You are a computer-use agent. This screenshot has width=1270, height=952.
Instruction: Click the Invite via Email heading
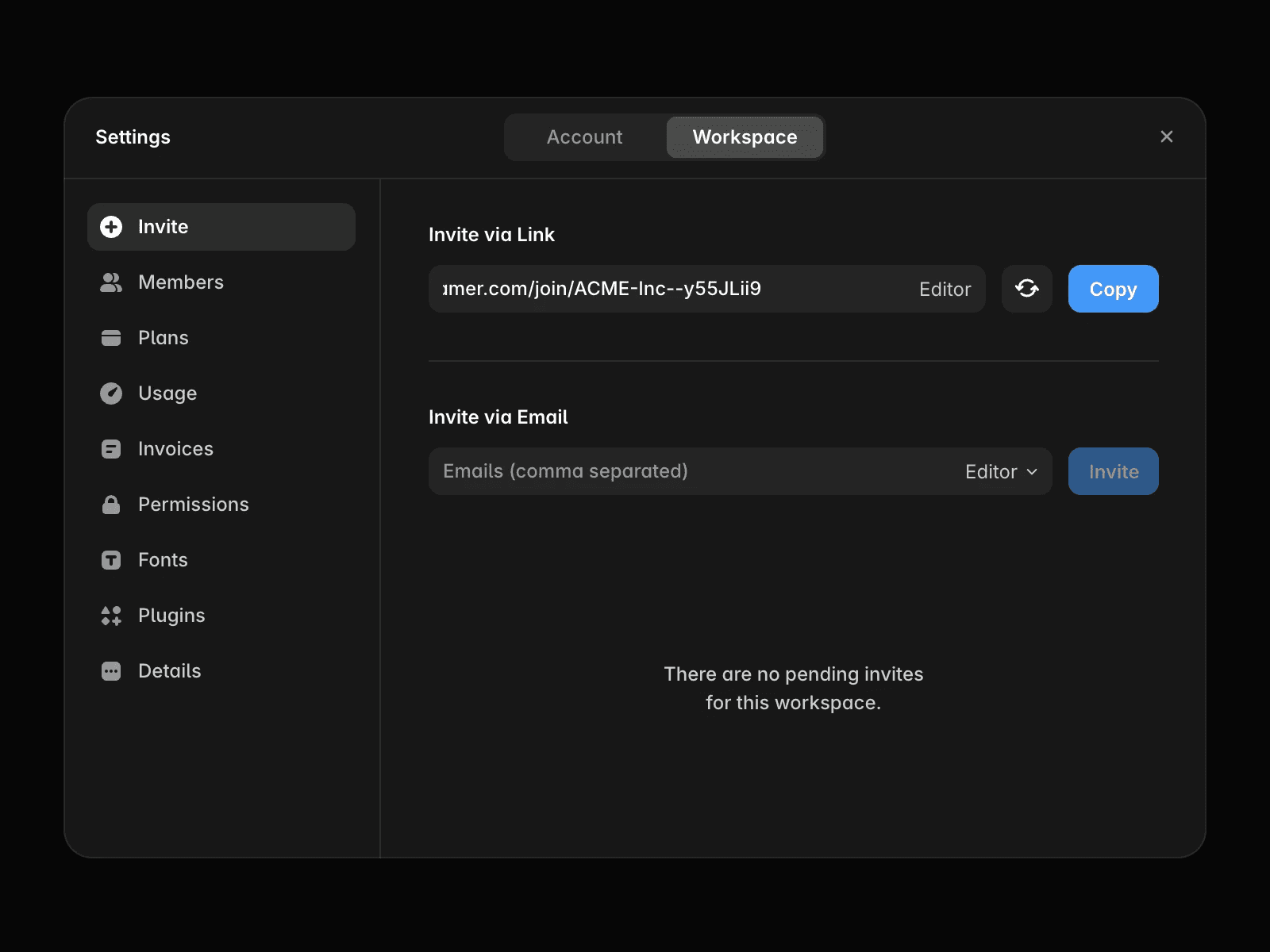[498, 417]
